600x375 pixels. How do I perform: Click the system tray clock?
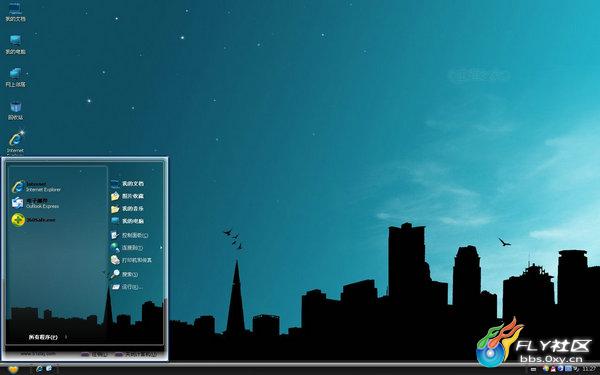point(589,369)
